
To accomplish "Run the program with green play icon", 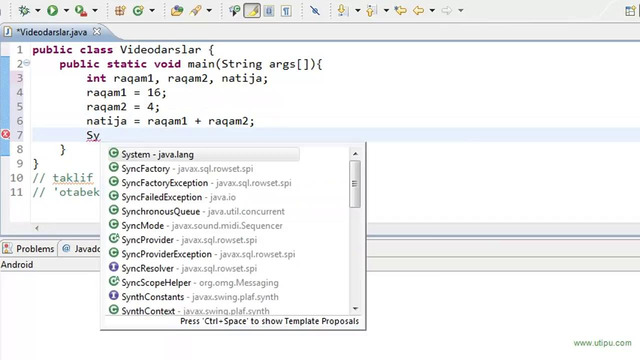I will [52, 10].
